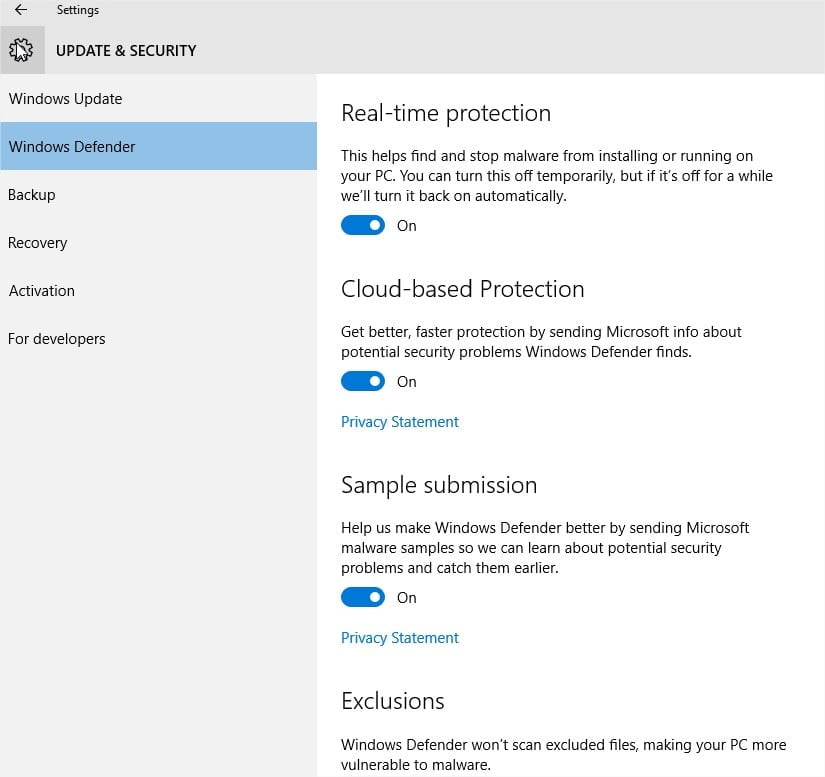Open Privacy Statement under Cloud-based Protection
This screenshot has width=825, height=777.
[399, 422]
